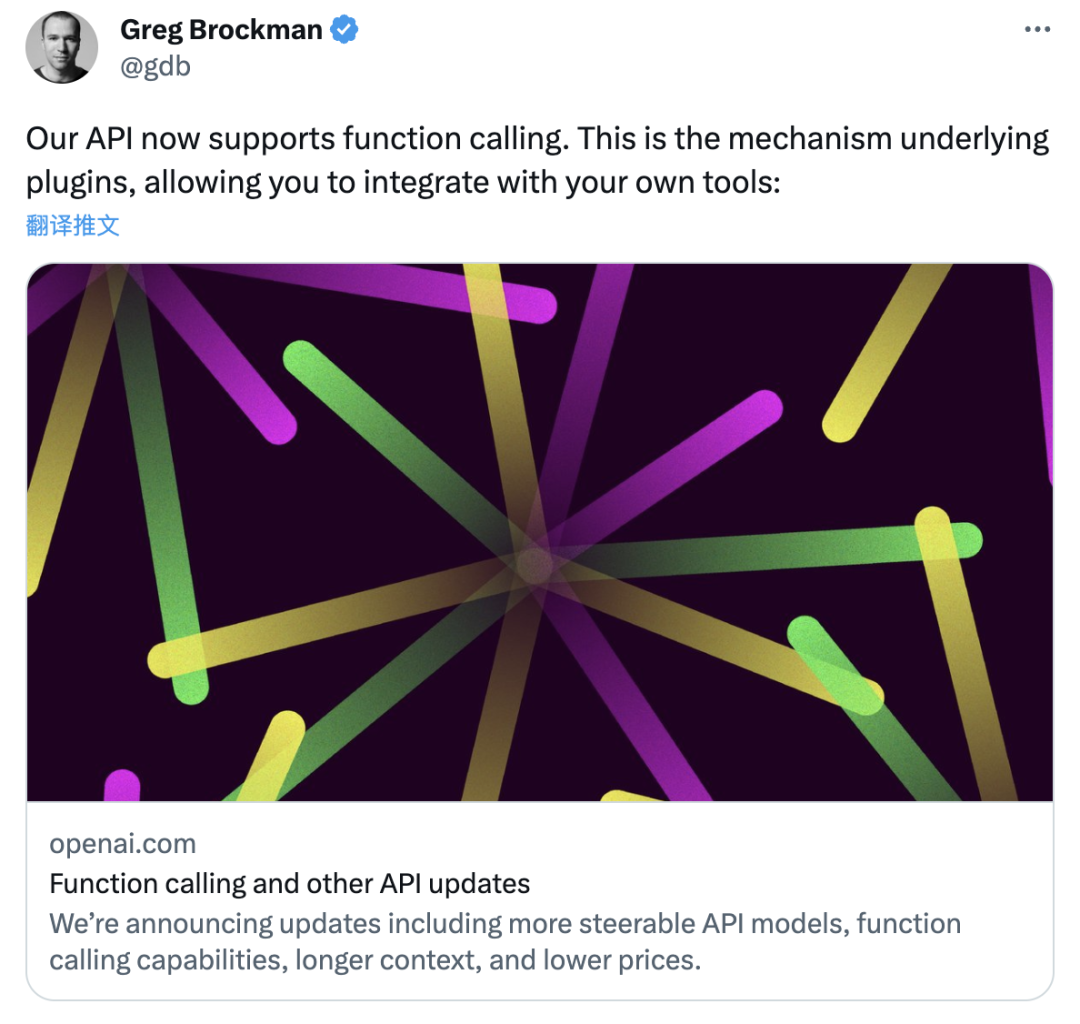Open the three-dot more options menu
This screenshot has height=1024, width=1080.
1037,29
